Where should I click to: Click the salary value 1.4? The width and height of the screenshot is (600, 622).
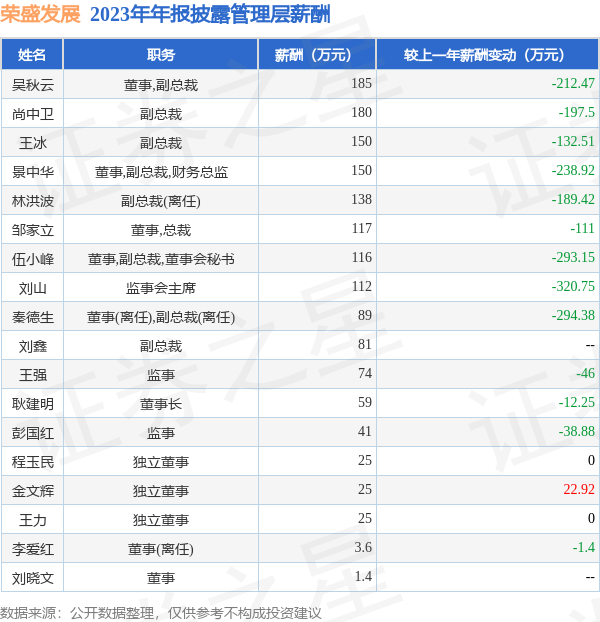click(x=363, y=576)
